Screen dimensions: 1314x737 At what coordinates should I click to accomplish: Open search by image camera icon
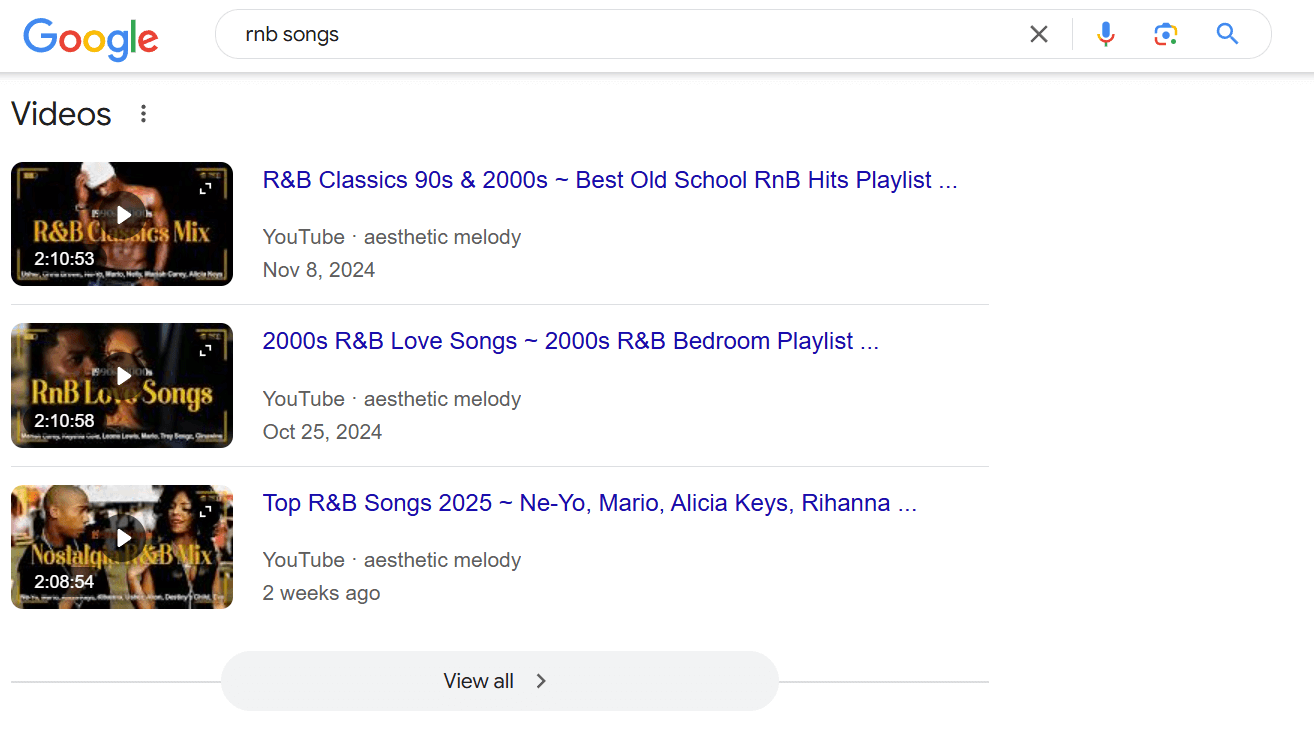click(1165, 35)
